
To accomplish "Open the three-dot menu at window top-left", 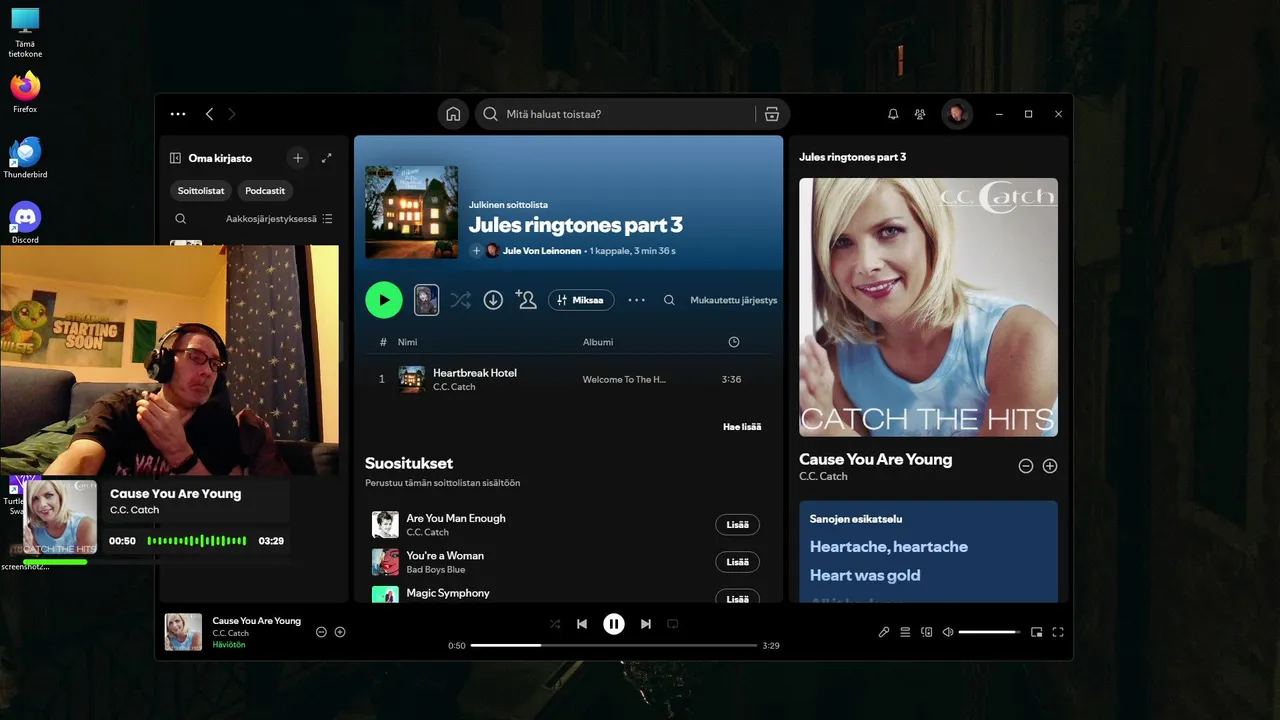I will [x=178, y=114].
